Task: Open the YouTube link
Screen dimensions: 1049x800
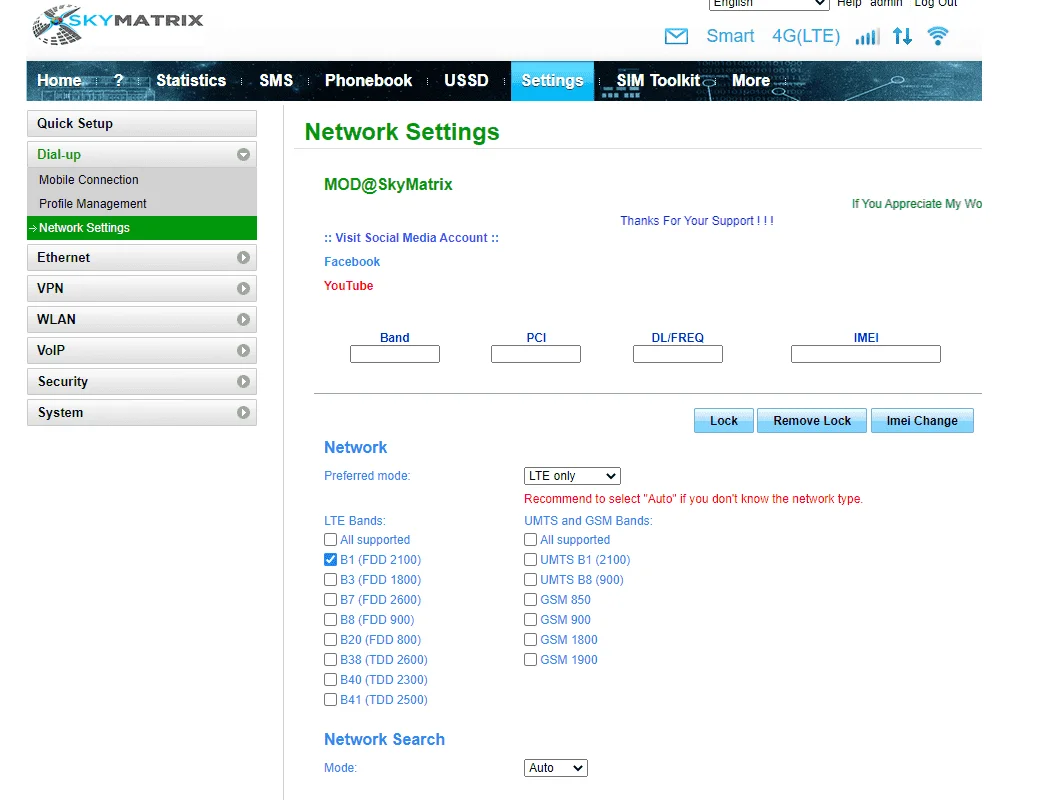Action: click(x=349, y=286)
